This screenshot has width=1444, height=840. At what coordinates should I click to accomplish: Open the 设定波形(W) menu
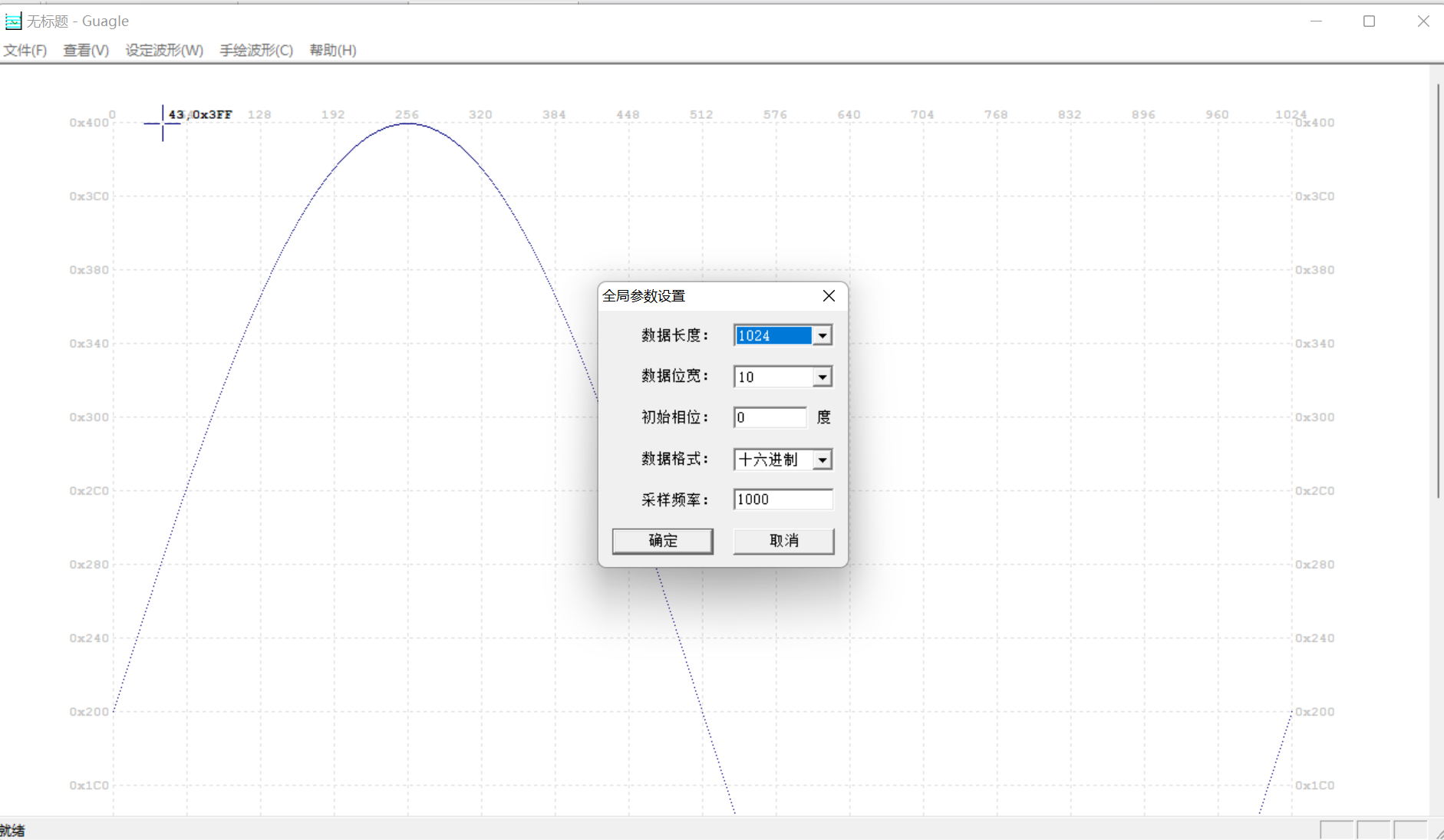pos(164,50)
